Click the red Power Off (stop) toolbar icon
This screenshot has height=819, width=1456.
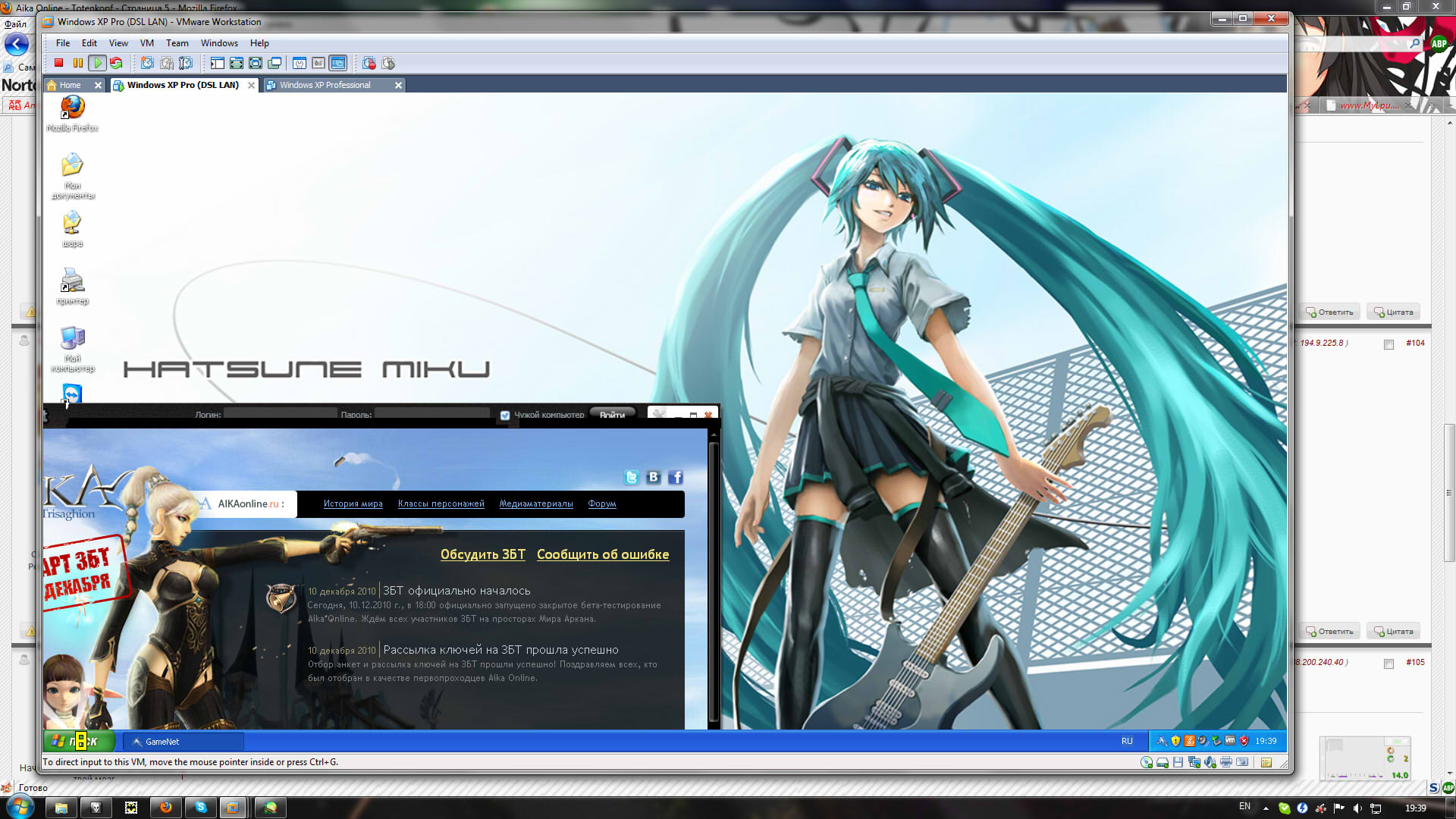(58, 64)
